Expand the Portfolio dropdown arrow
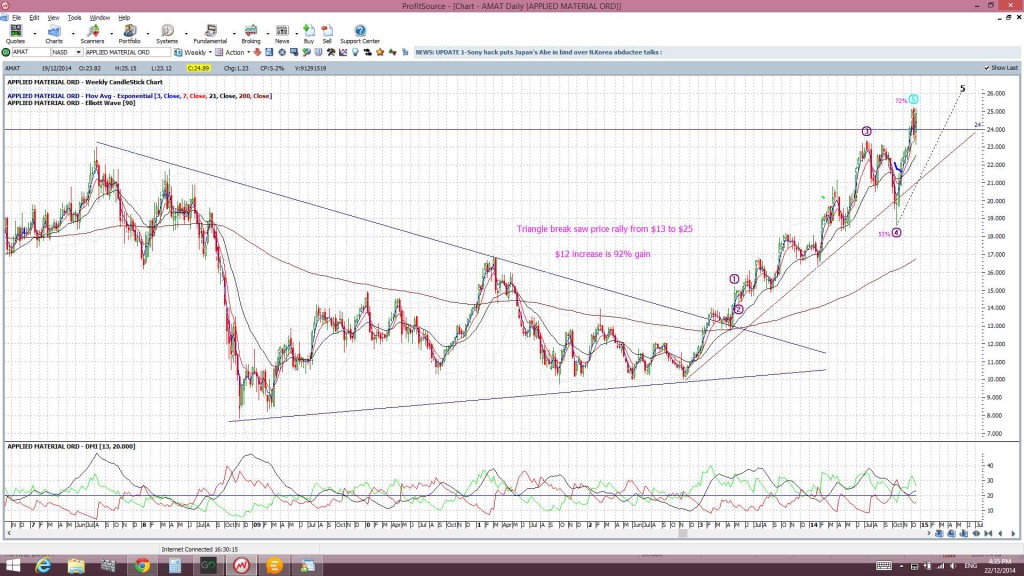This screenshot has height=576, width=1024. tap(148, 33)
